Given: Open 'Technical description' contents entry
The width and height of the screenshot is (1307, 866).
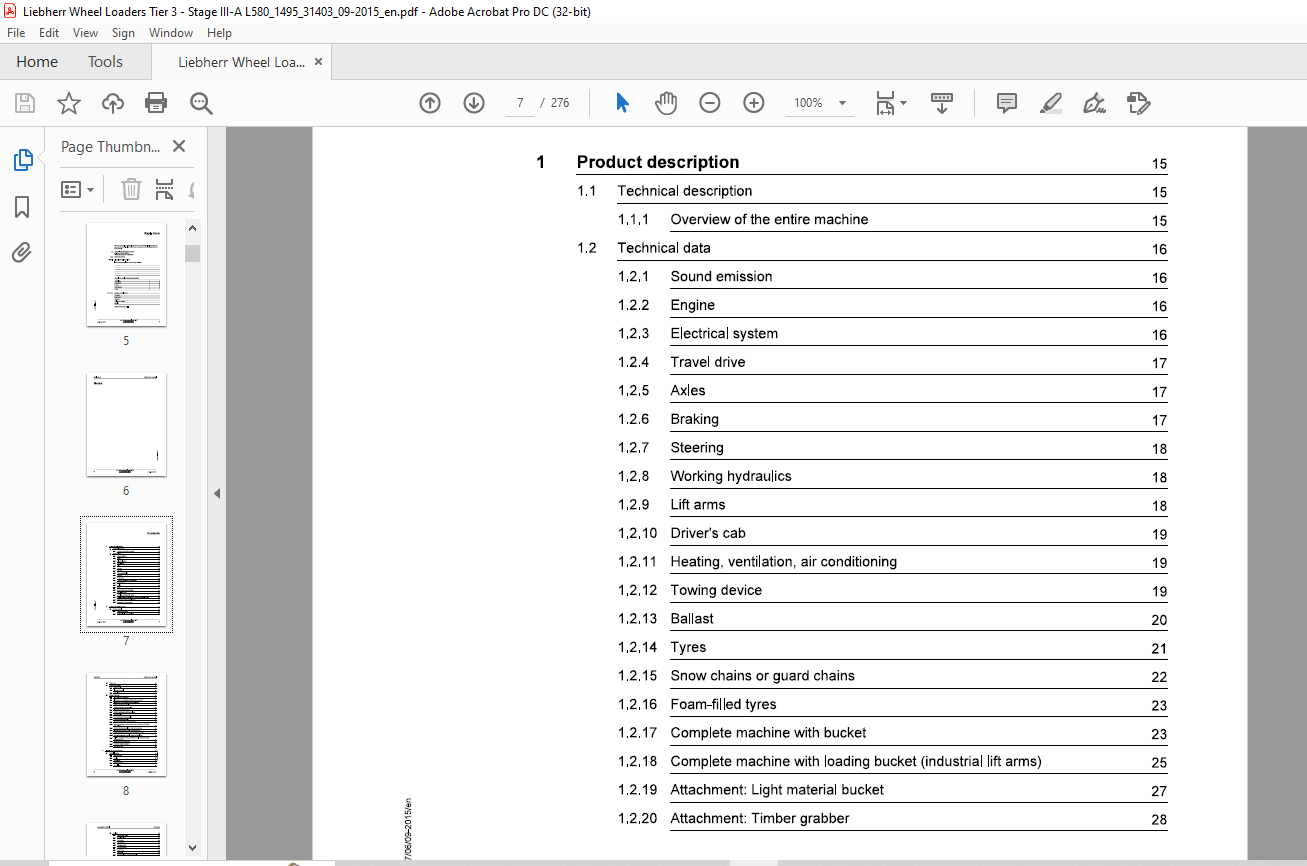Looking at the screenshot, I should click(685, 191).
